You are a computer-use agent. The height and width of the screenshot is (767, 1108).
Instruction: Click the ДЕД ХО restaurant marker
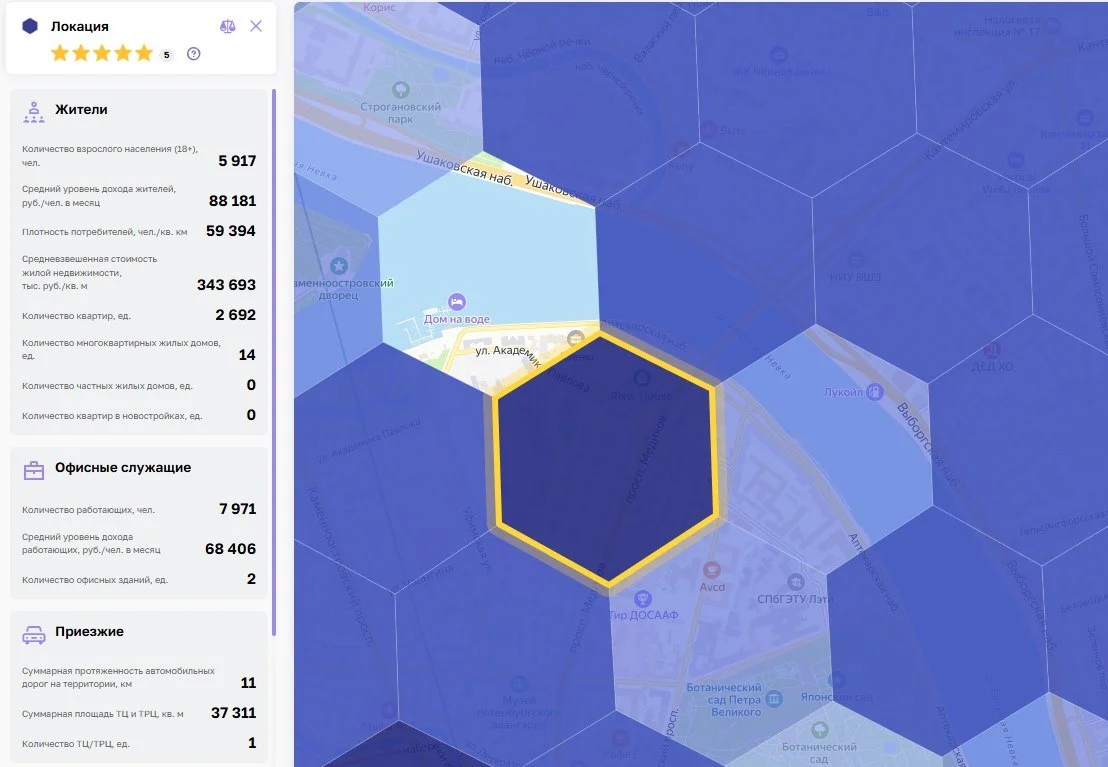pyautogui.click(x=992, y=349)
